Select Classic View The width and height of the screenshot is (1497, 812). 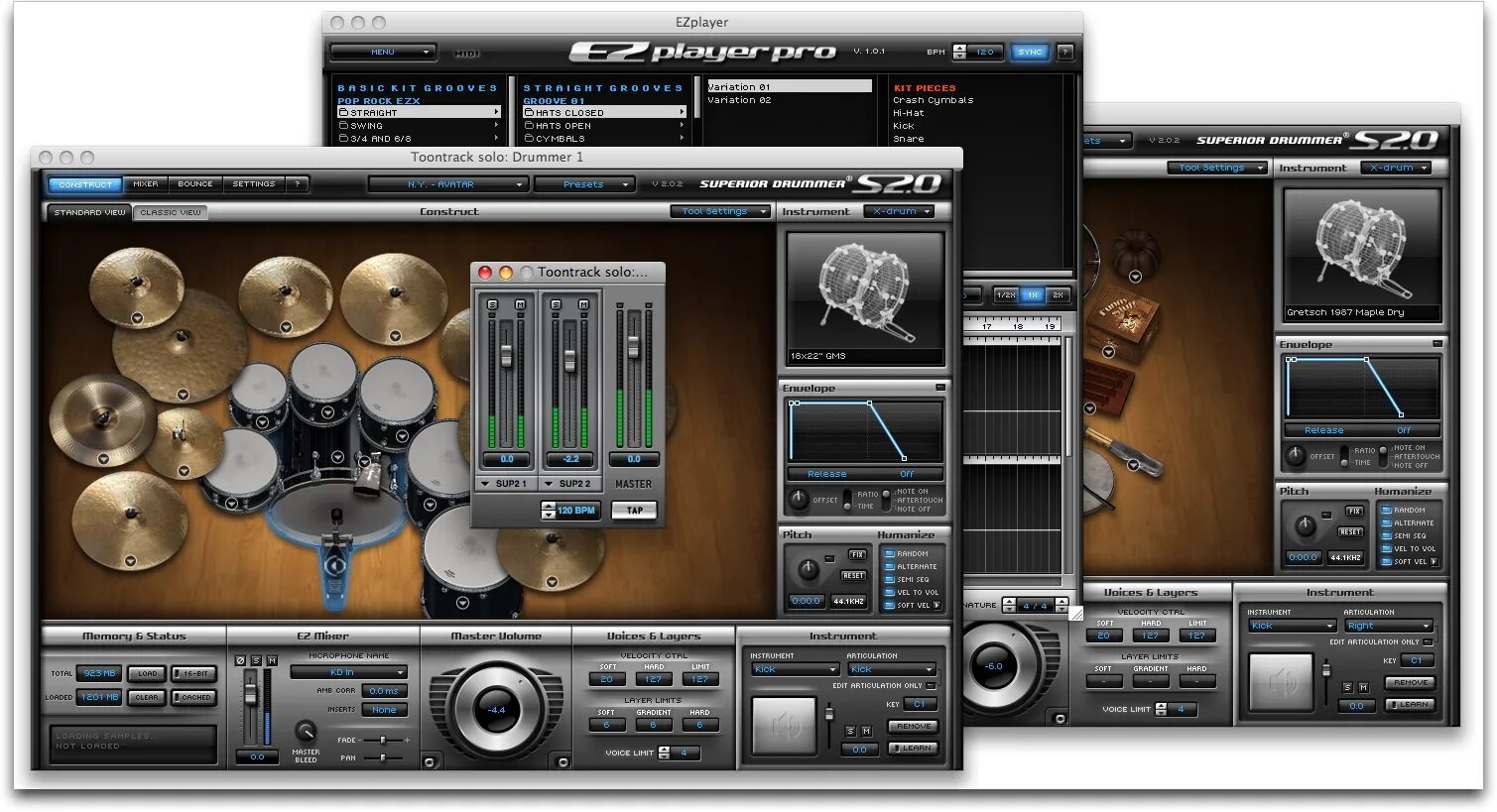(171, 212)
